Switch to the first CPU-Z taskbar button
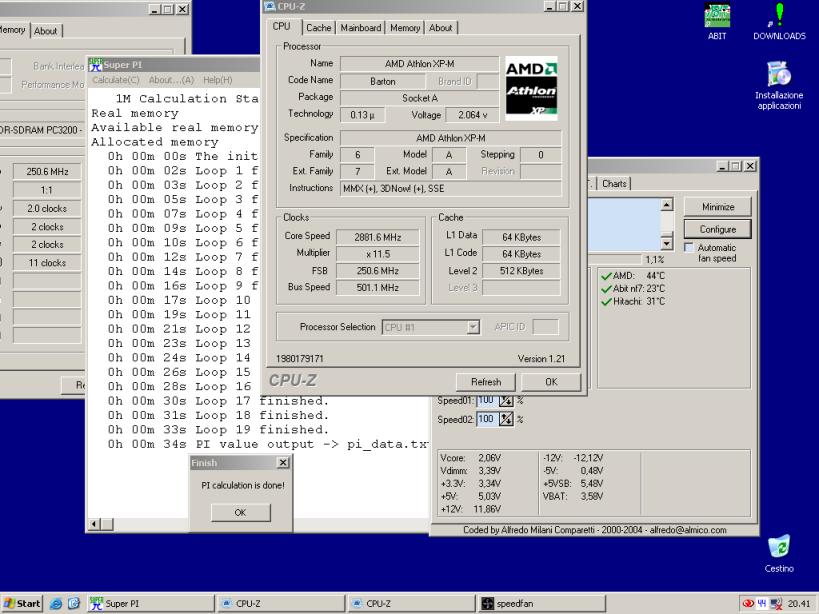The height and width of the screenshot is (614, 819). click(x=280, y=604)
